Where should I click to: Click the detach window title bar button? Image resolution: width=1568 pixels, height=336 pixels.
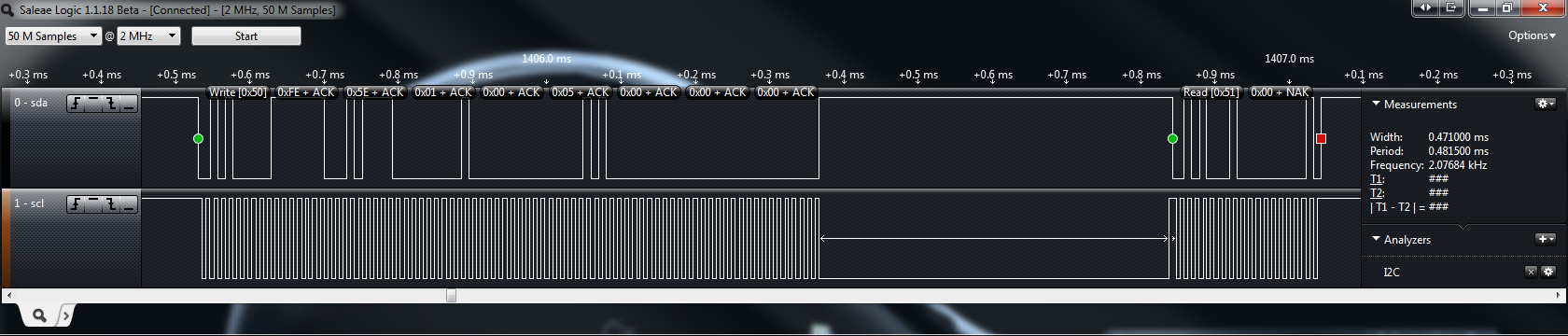(1451, 8)
